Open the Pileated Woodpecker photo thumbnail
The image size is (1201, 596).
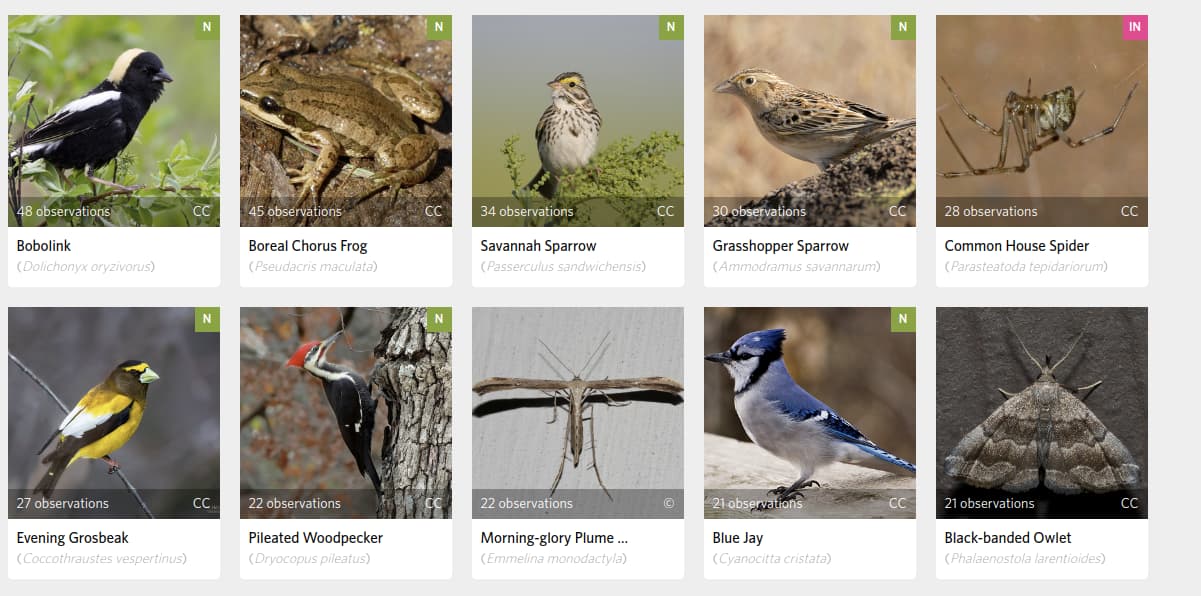coord(346,413)
